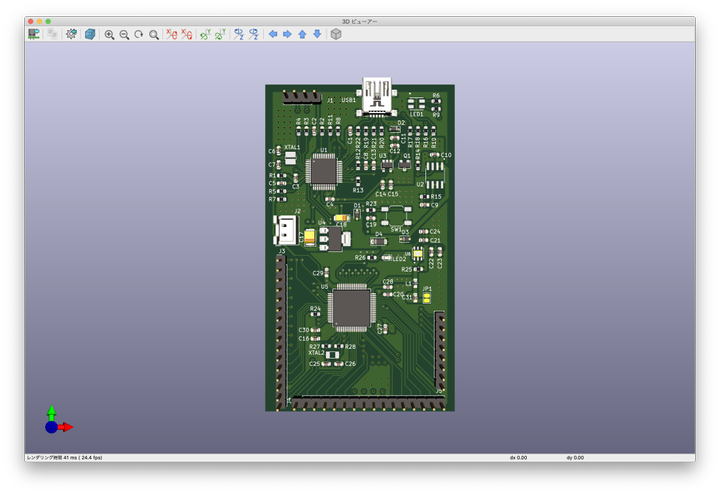720x494 pixels.
Task: Move the board down with blue arrow
Action: [317, 34]
